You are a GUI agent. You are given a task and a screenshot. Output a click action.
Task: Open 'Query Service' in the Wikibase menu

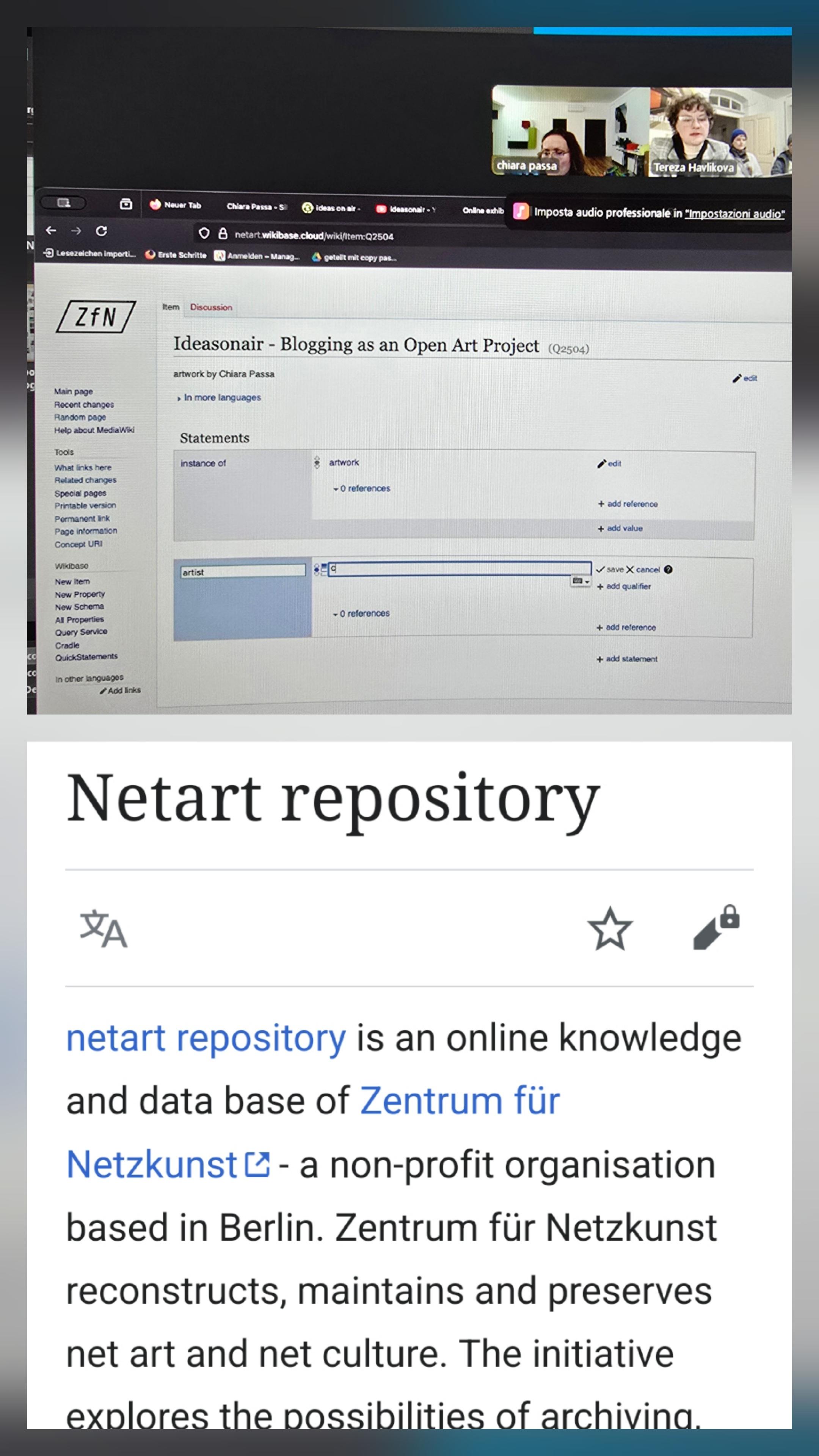pyautogui.click(x=81, y=632)
